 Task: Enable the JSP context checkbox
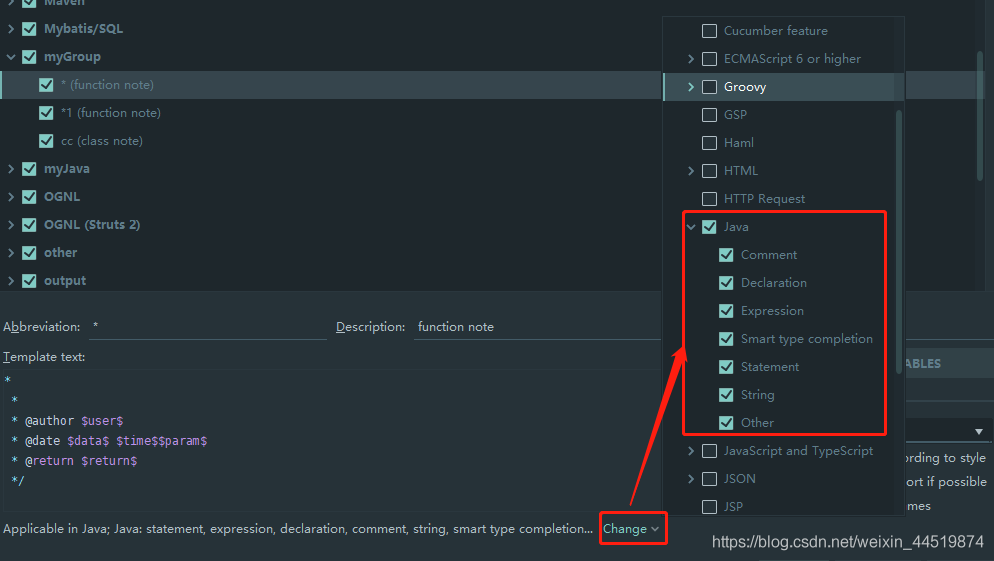pyautogui.click(x=709, y=506)
